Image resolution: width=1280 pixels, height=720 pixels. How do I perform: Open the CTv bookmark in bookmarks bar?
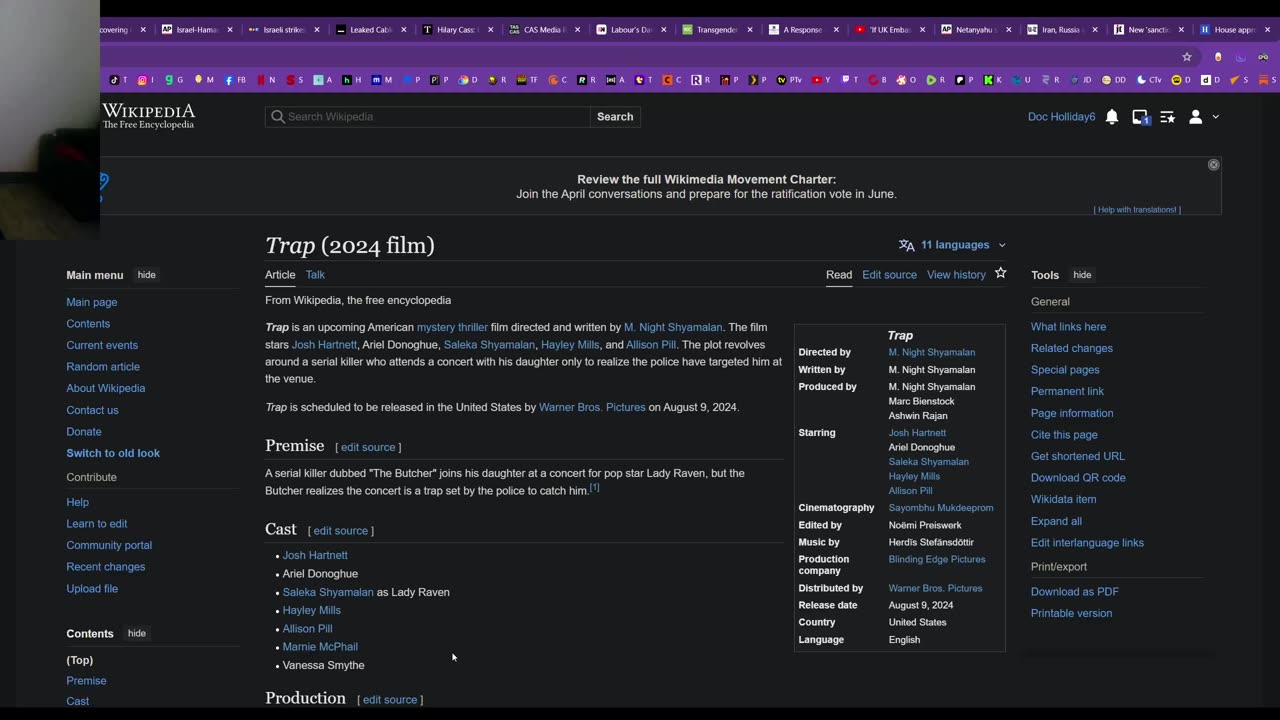tap(1150, 80)
